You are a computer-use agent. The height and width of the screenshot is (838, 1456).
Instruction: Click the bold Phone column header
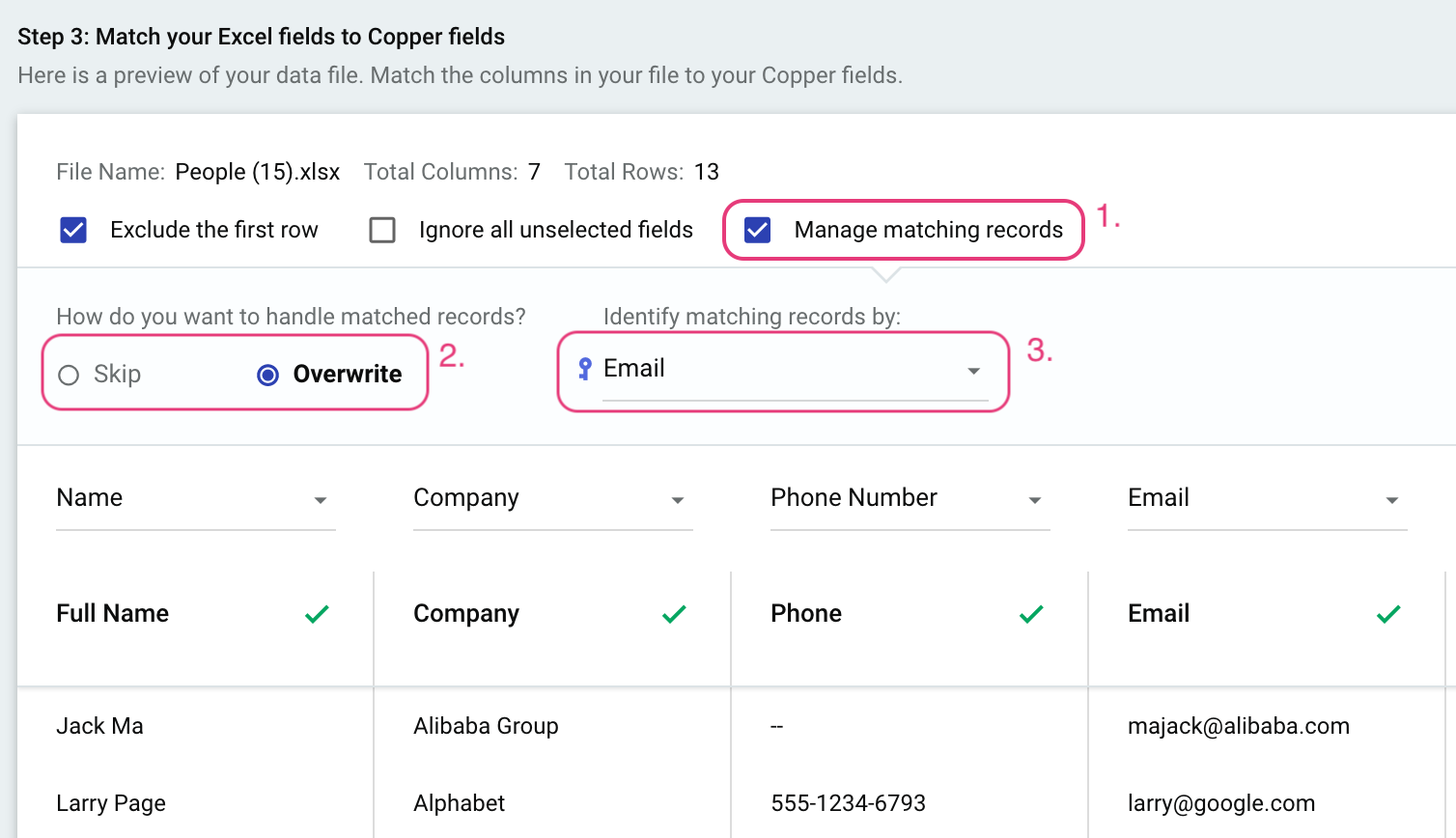click(x=806, y=614)
